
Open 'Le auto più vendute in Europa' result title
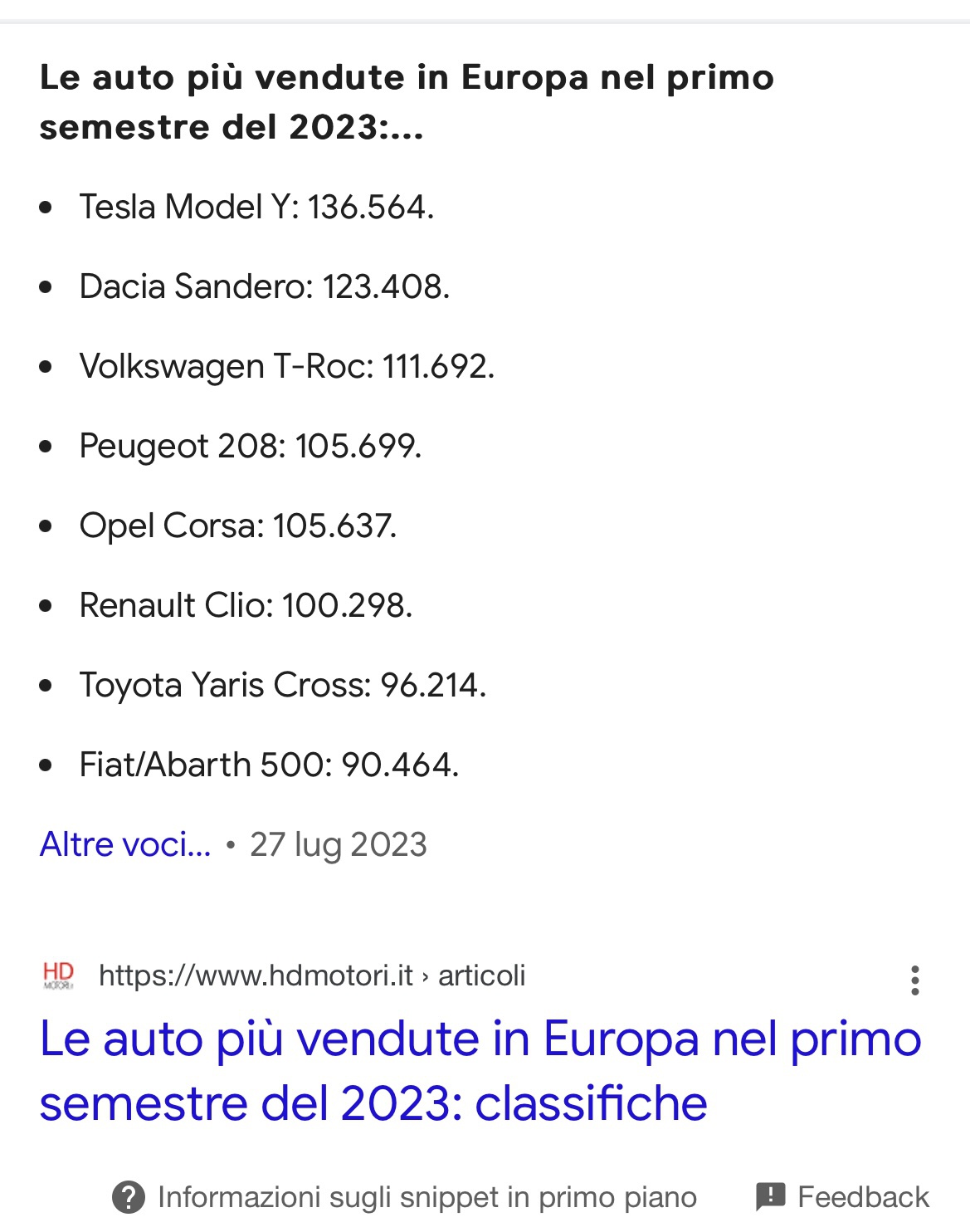480,1071
